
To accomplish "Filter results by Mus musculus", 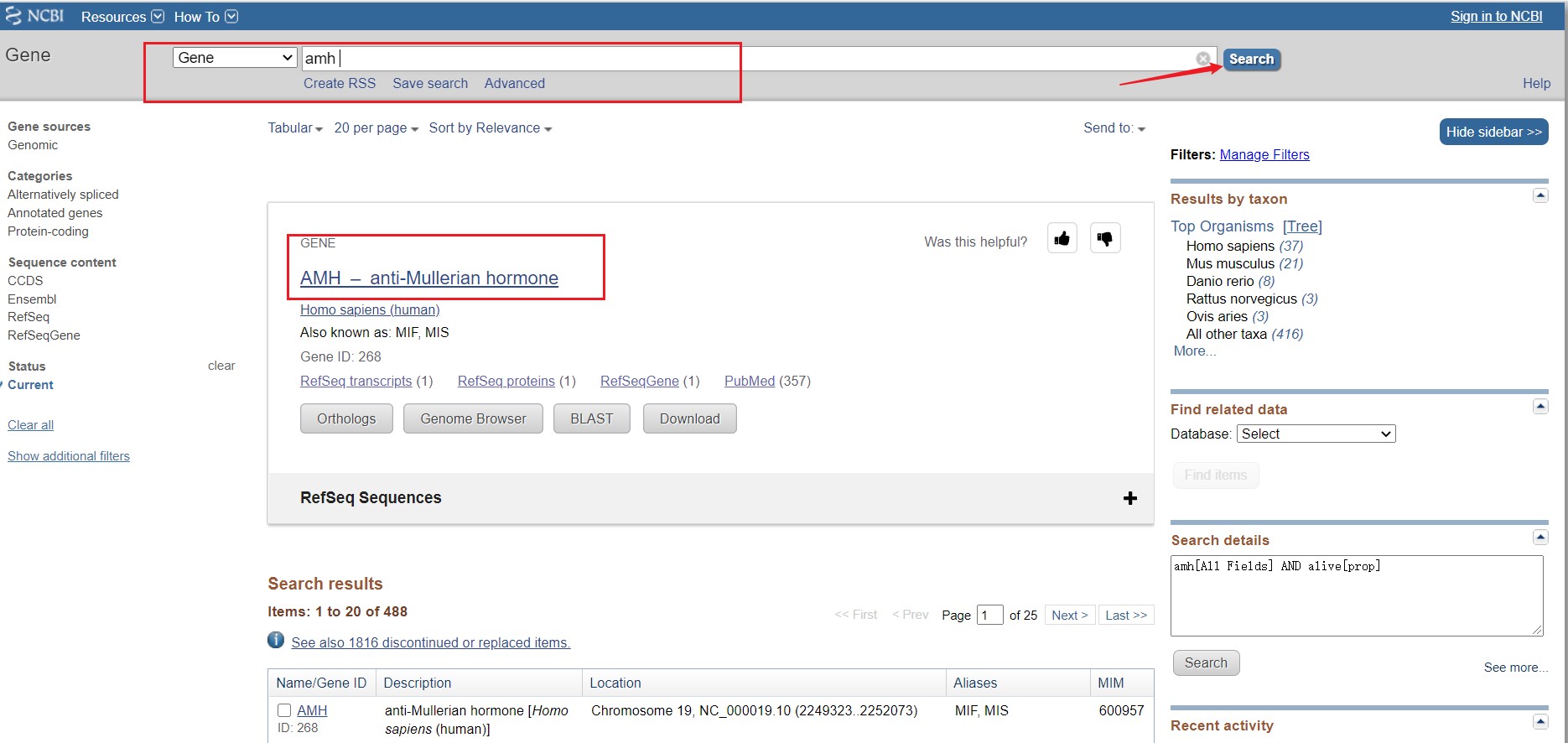I will 1230,263.
